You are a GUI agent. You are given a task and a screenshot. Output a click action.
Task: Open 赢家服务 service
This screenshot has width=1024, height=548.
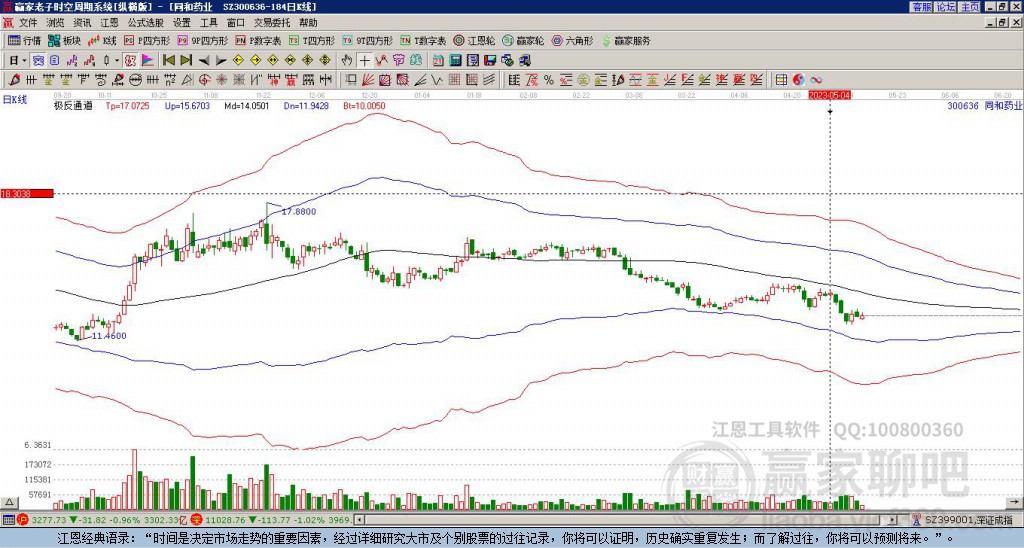click(626, 40)
